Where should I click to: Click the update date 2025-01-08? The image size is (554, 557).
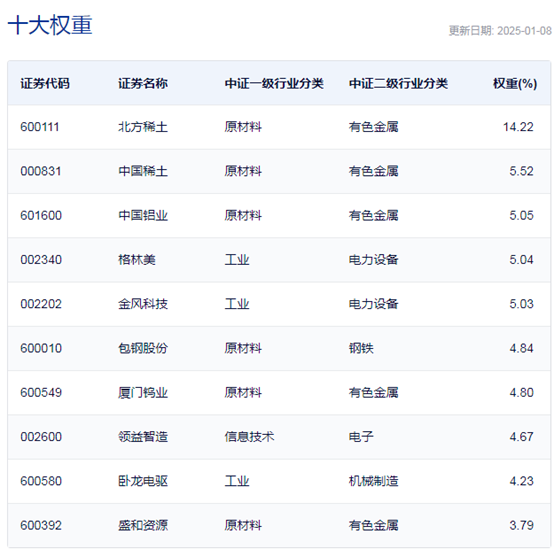click(x=524, y=31)
